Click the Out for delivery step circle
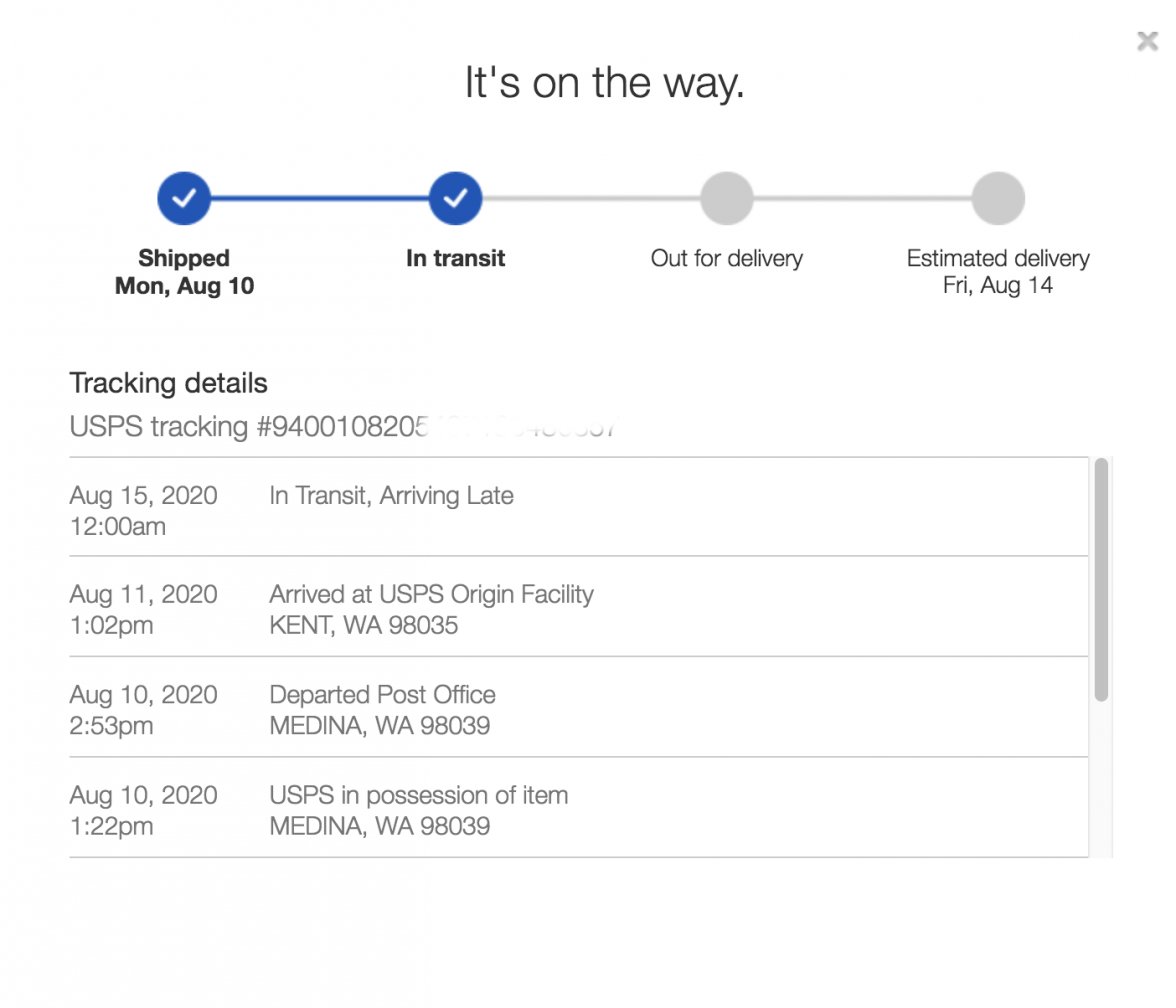Image resolution: width=1176 pixels, height=1008 pixels. [726, 198]
